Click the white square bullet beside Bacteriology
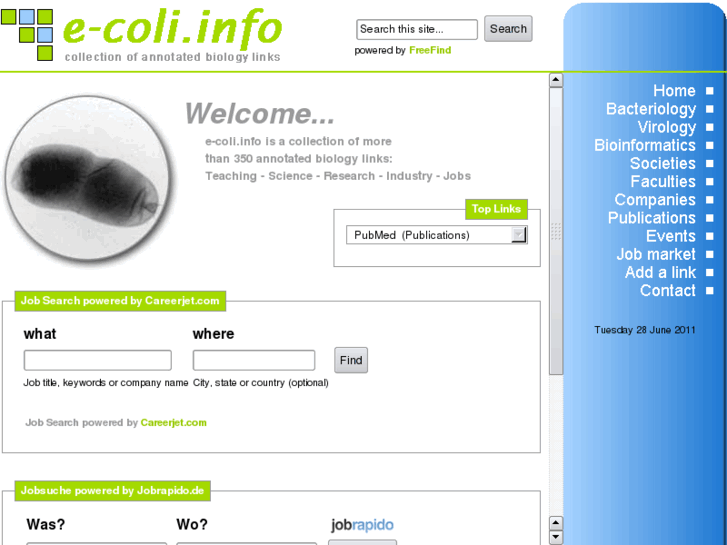This screenshot has height=545, width=727. click(709, 109)
